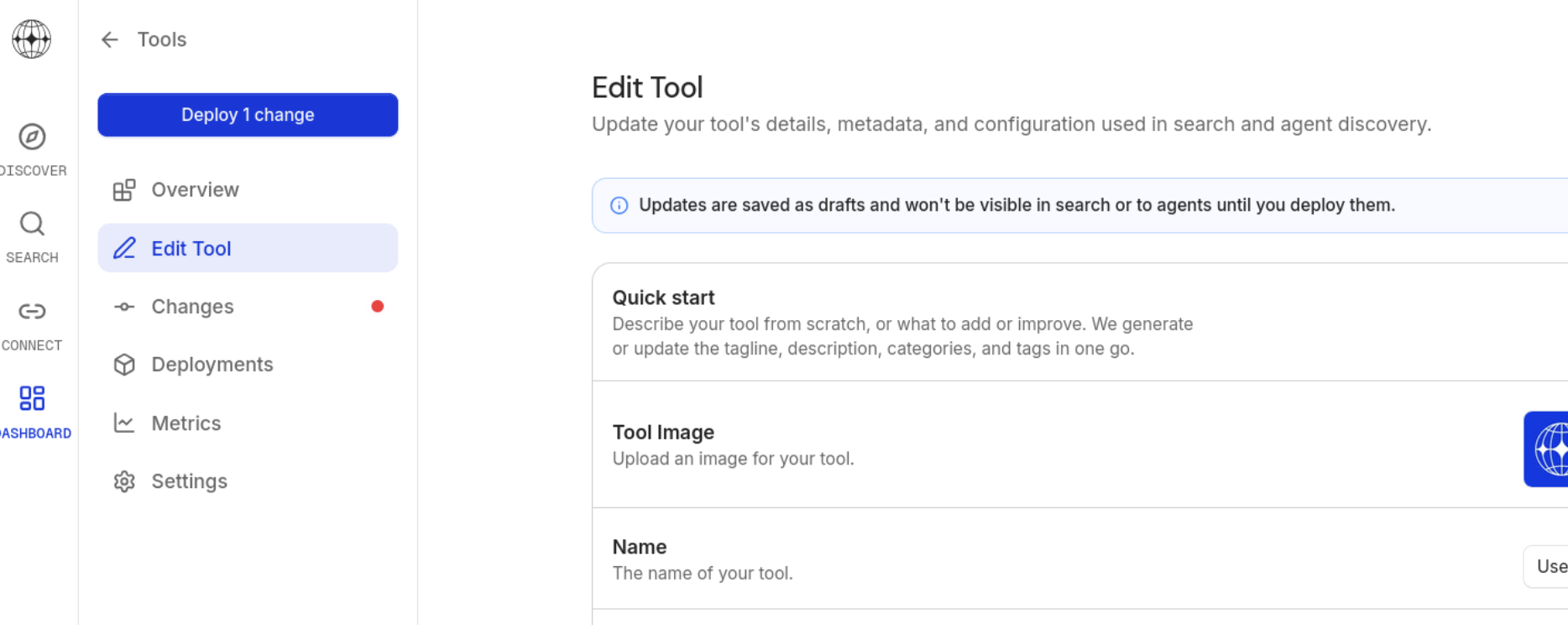Navigate to the Deployments page

tap(212, 365)
